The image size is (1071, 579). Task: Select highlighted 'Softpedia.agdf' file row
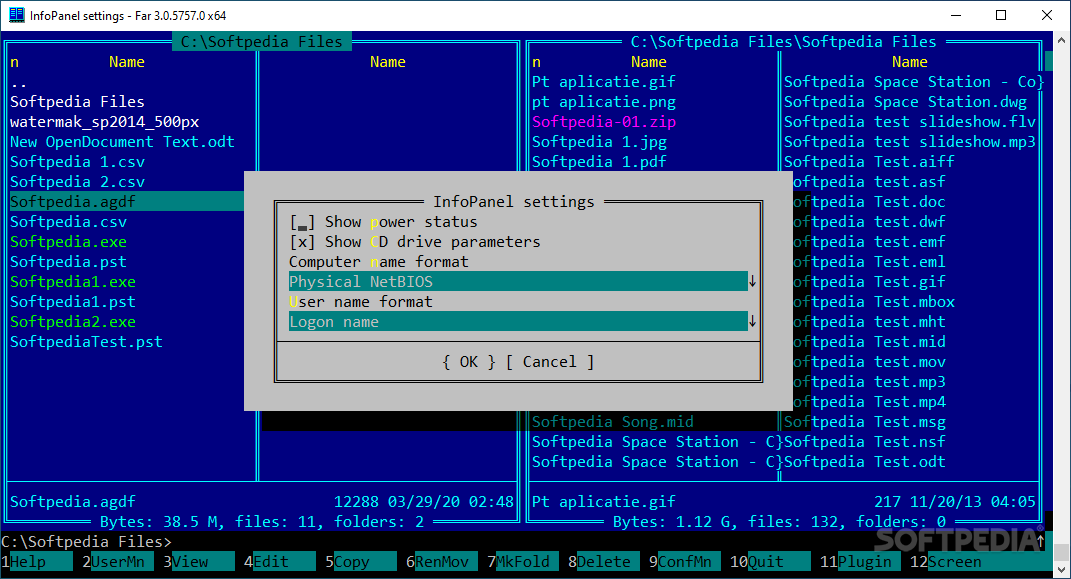click(126, 201)
